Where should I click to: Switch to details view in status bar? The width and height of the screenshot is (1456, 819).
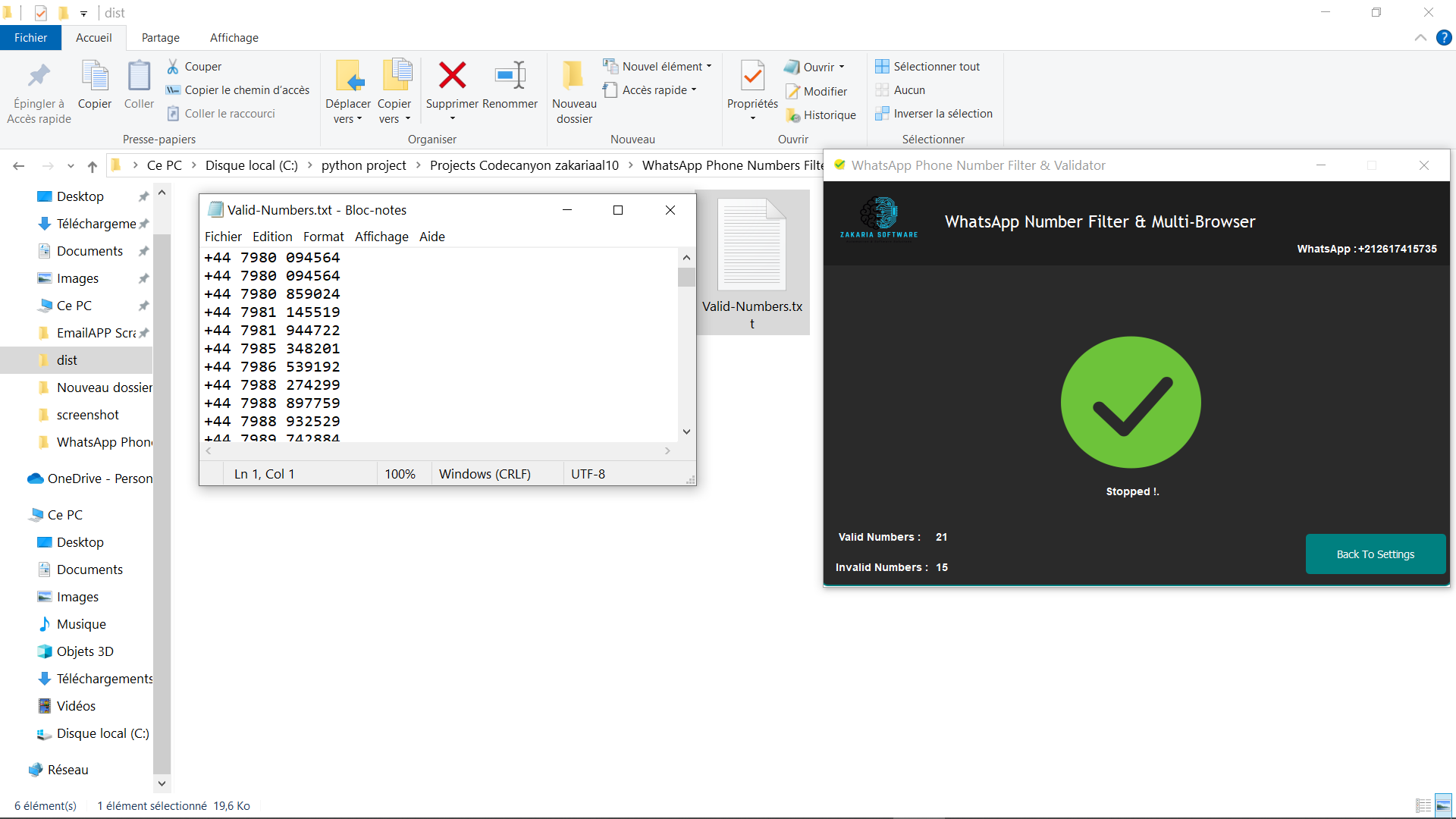[x=1423, y=805]
